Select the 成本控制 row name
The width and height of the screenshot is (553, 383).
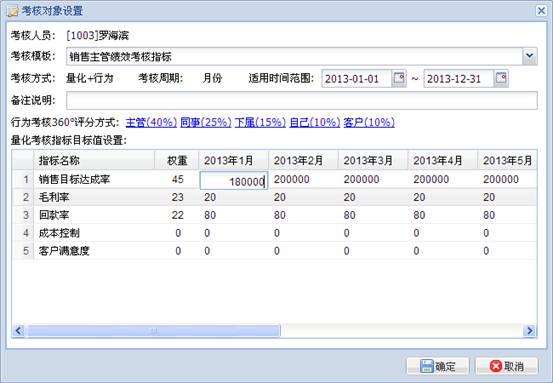59,233
